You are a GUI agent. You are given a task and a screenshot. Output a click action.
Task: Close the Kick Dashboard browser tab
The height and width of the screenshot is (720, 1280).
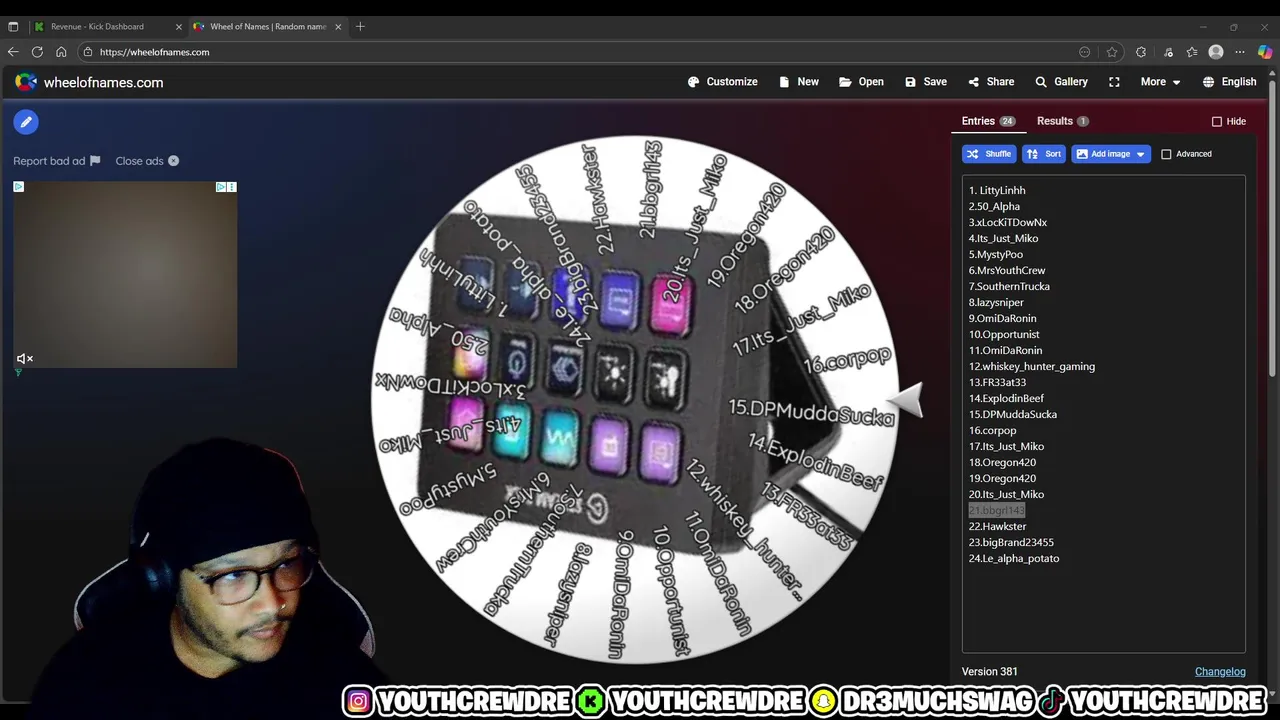[x=179, y=26]
